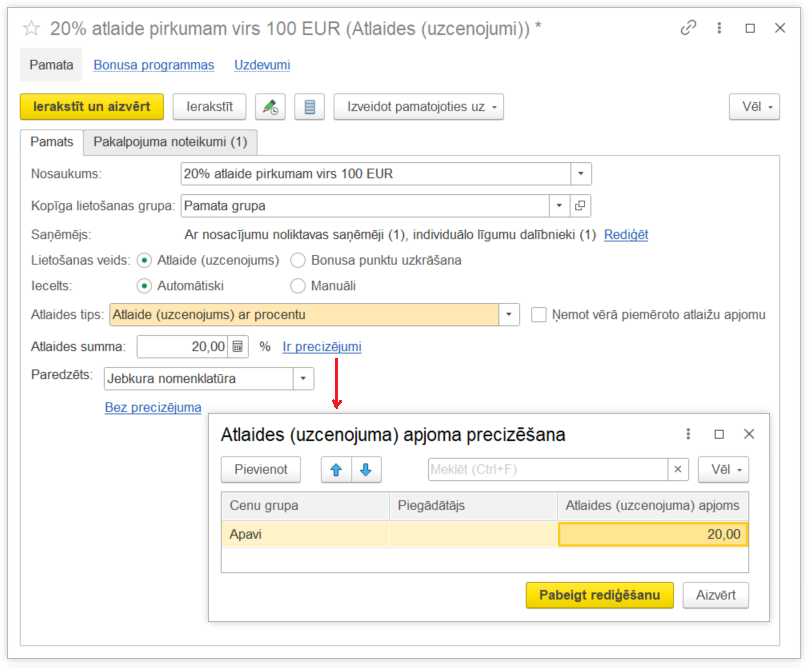812x668 pixels.
Task: Open the pencil-clock toolbar icon
Action: point(270,107)
